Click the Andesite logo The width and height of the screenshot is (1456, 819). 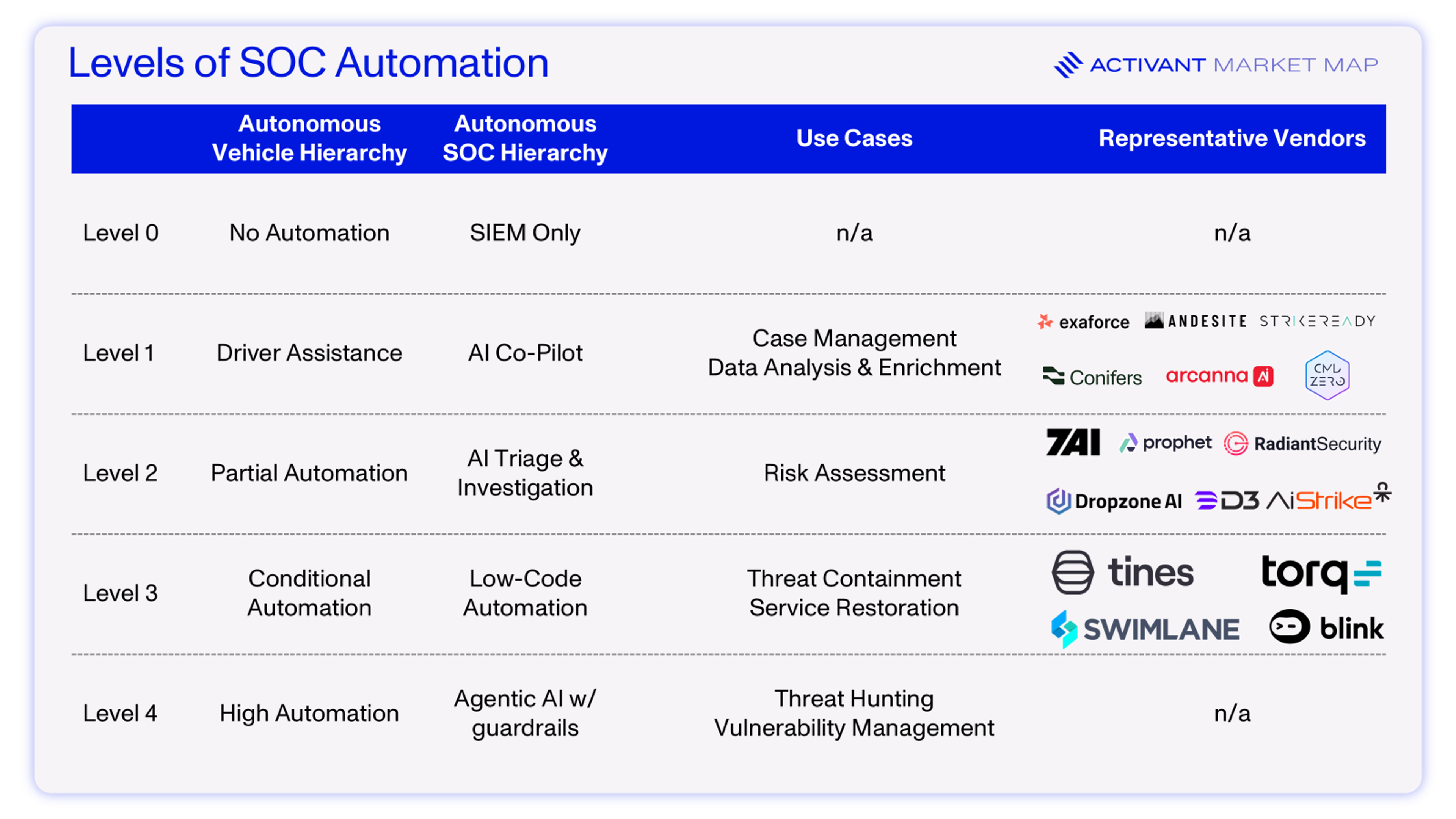(1196, 321)
